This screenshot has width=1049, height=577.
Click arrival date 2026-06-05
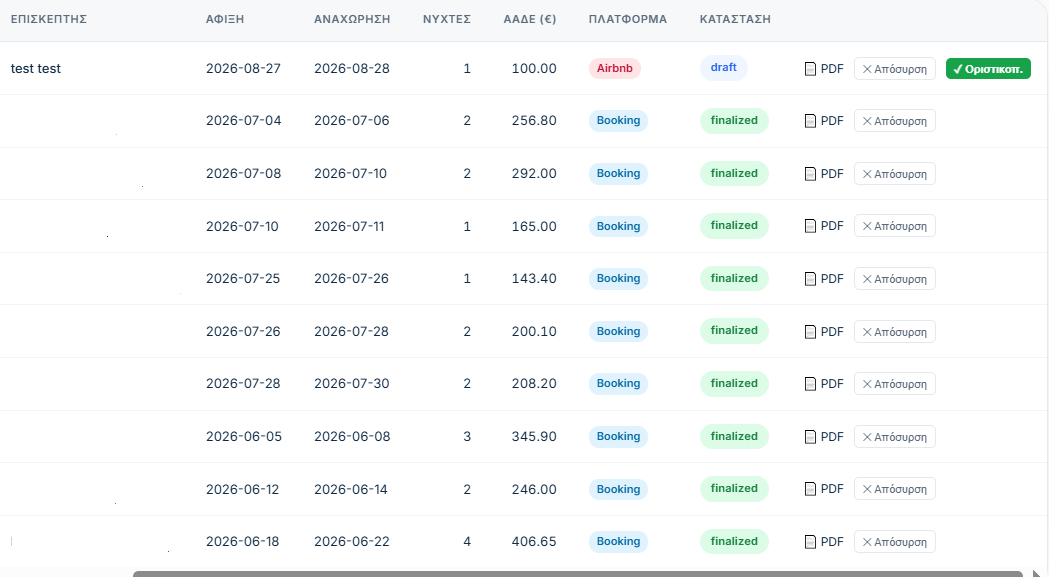coord(244,436)
